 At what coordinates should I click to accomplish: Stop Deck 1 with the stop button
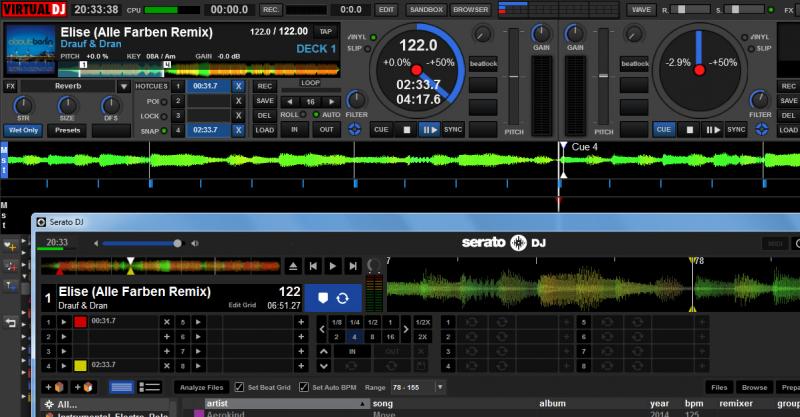coord(407,129)
